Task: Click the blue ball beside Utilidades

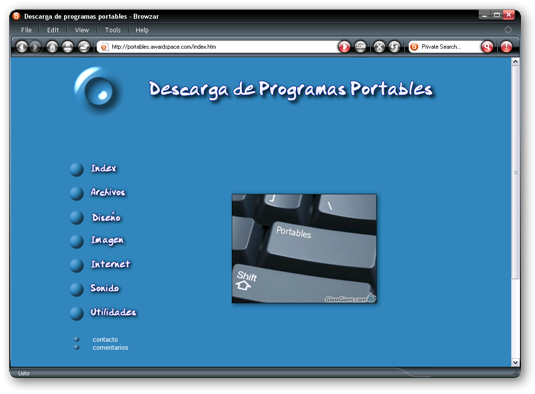Action: (77, 313)
